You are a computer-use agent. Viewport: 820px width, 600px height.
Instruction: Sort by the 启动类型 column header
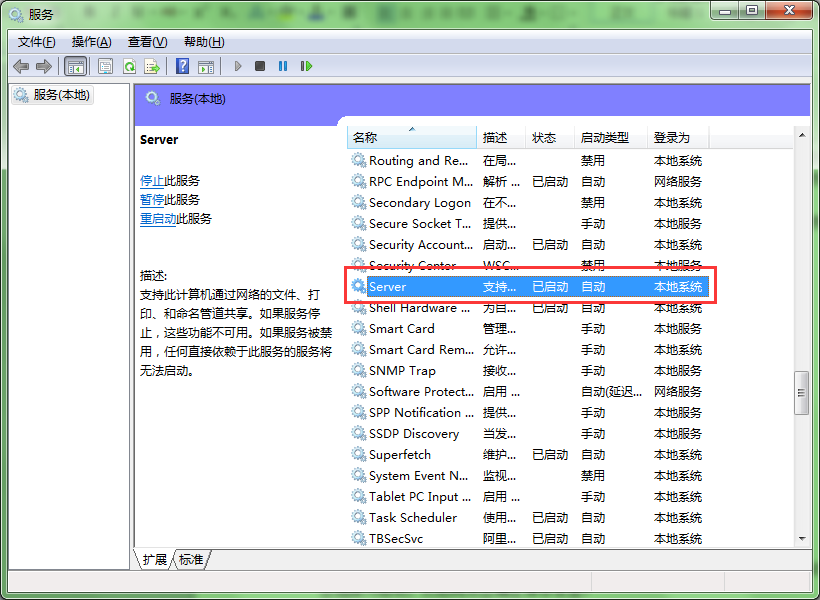click(611, 138)
